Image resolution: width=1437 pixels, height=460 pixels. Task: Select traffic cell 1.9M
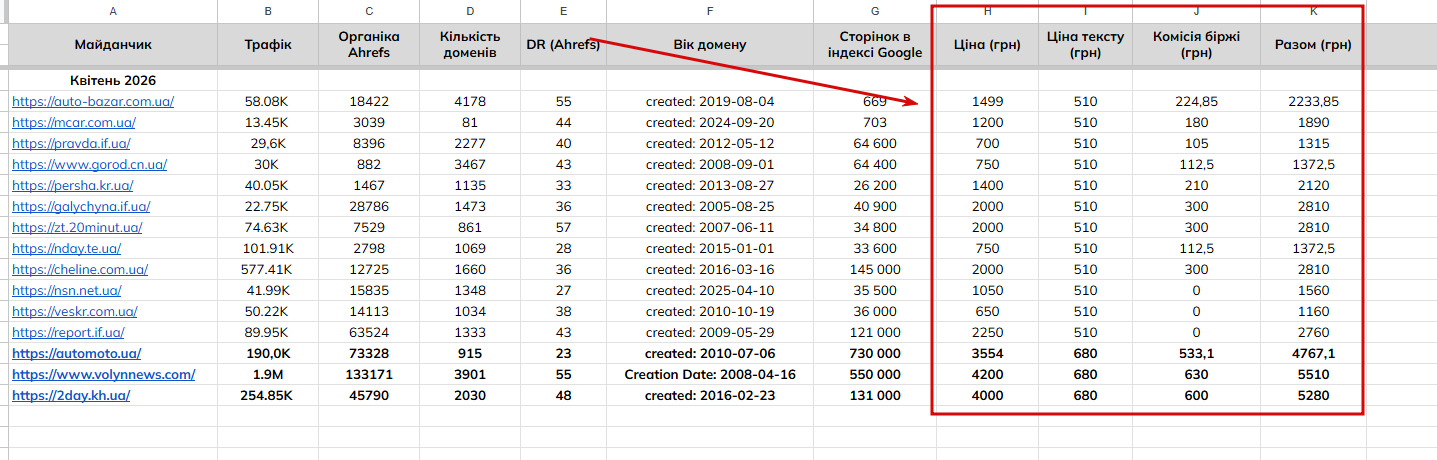[x=268, y=375]
